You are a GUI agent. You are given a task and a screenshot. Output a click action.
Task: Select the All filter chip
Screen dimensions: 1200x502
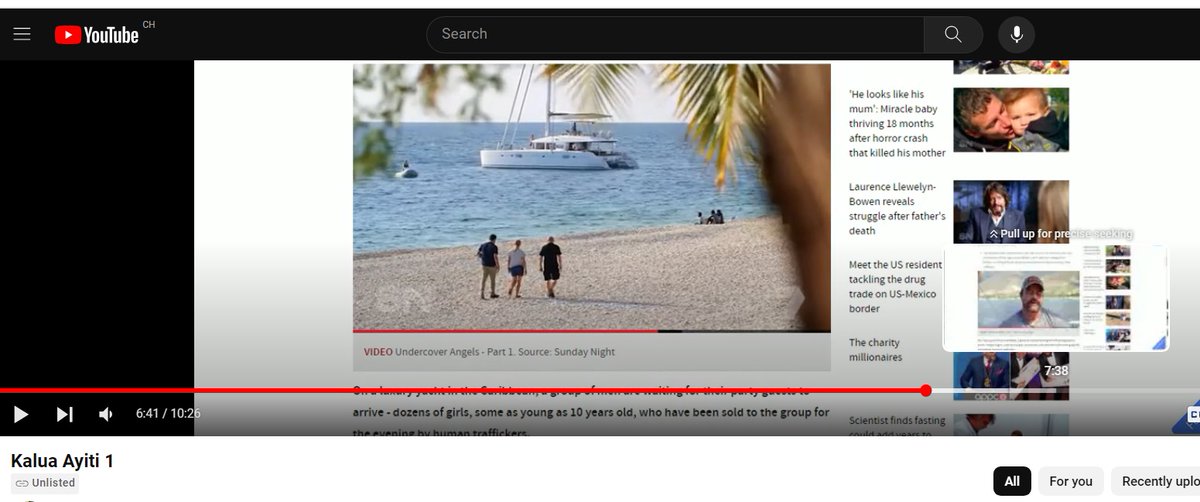click(x=1012, y=481)
